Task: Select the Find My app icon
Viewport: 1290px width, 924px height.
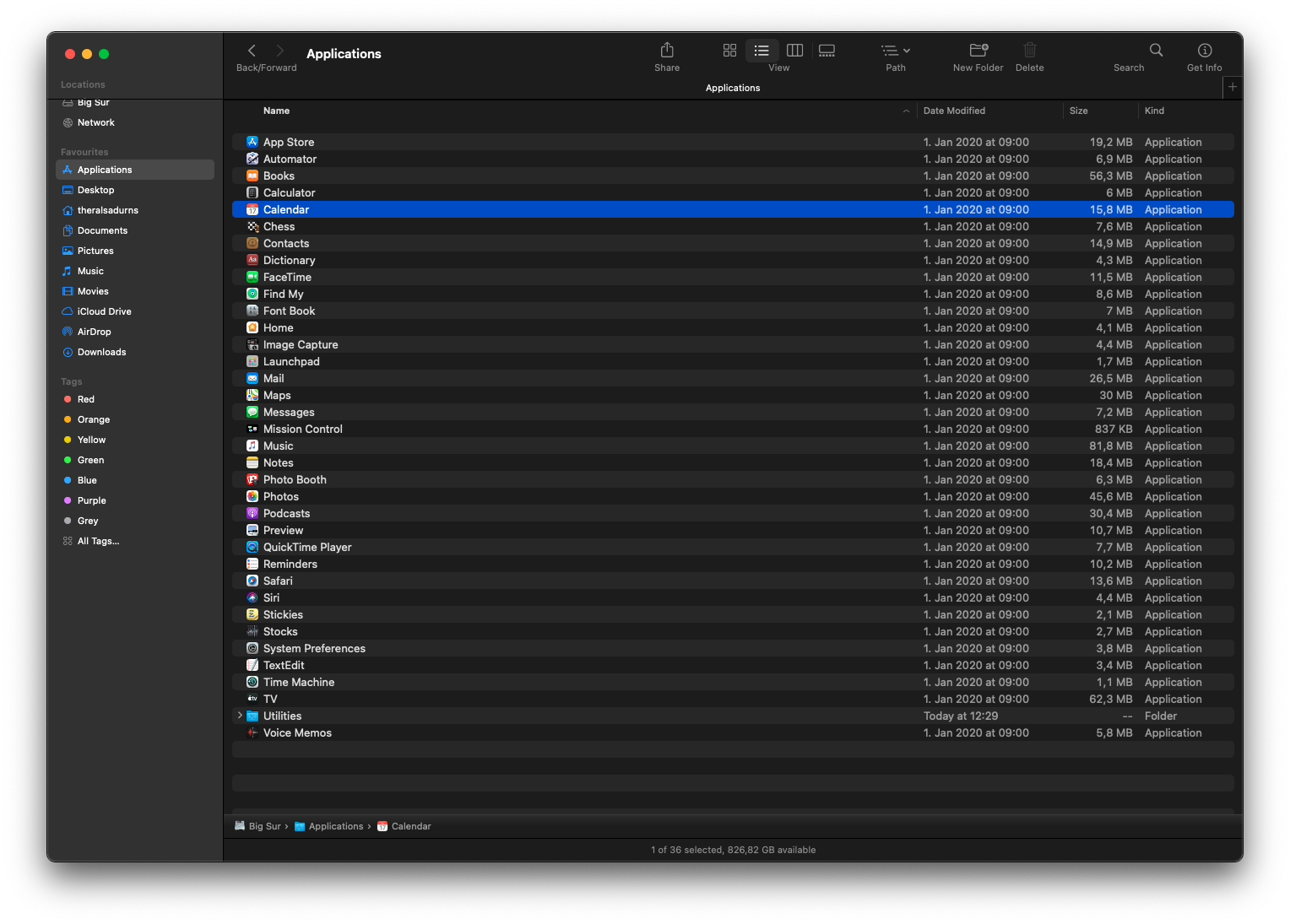Action: [x=252, y=294]
